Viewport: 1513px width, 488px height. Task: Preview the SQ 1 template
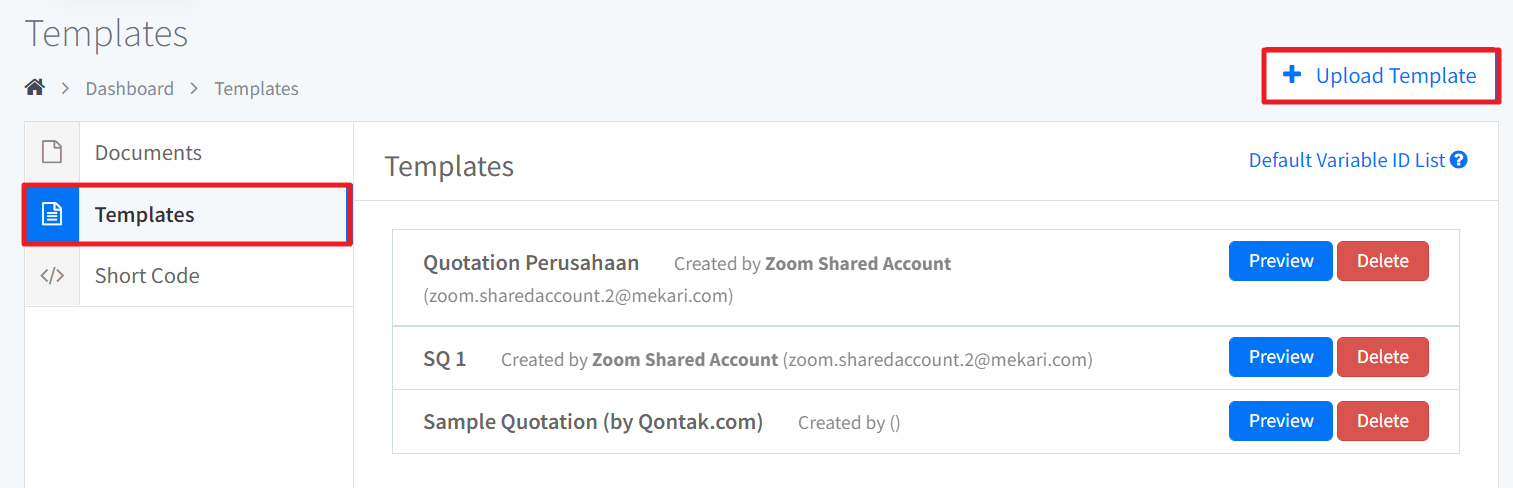click(x=1281, y=357)
